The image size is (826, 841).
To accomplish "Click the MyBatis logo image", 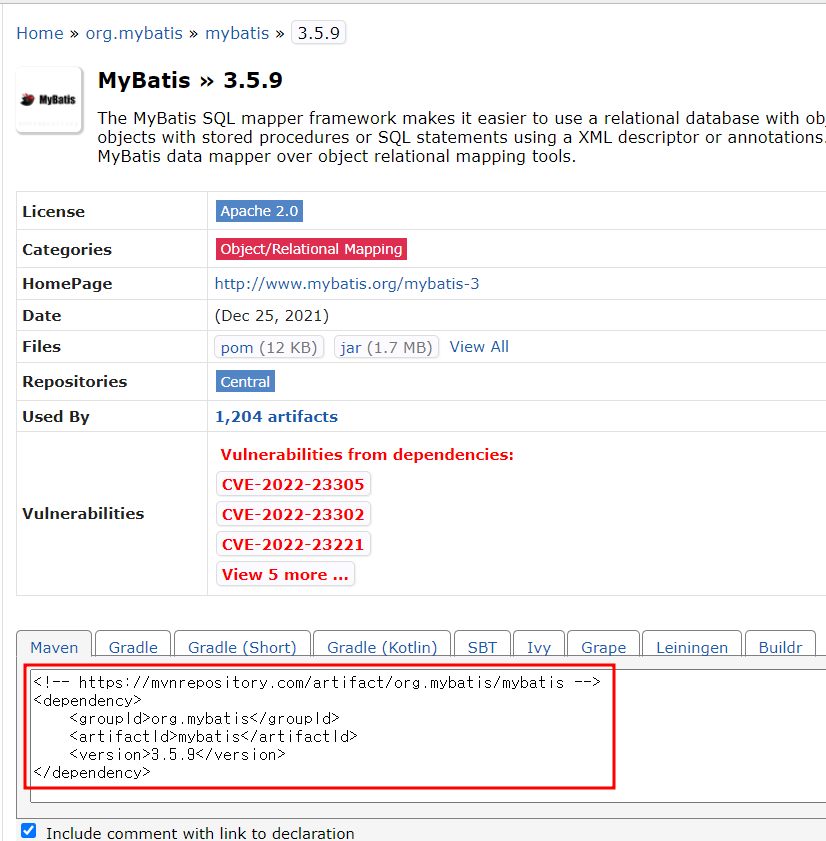I will (48, 99).
